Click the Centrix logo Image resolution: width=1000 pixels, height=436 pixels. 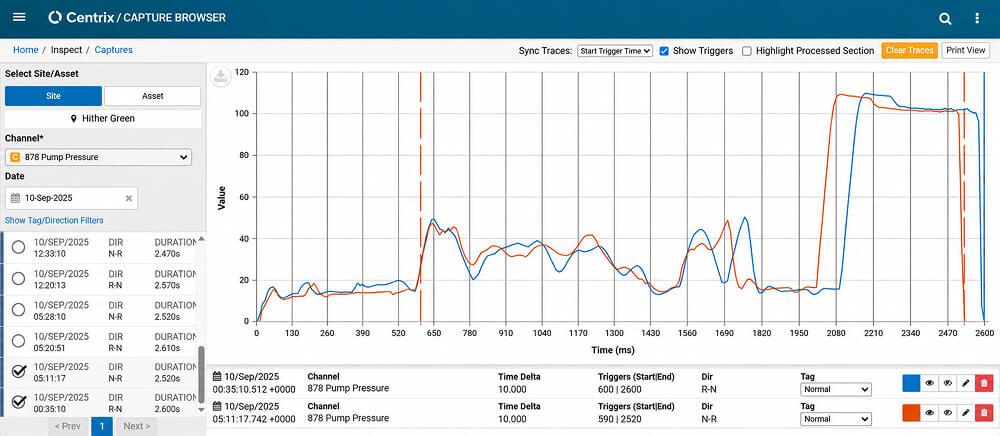(x=81, y=17)
